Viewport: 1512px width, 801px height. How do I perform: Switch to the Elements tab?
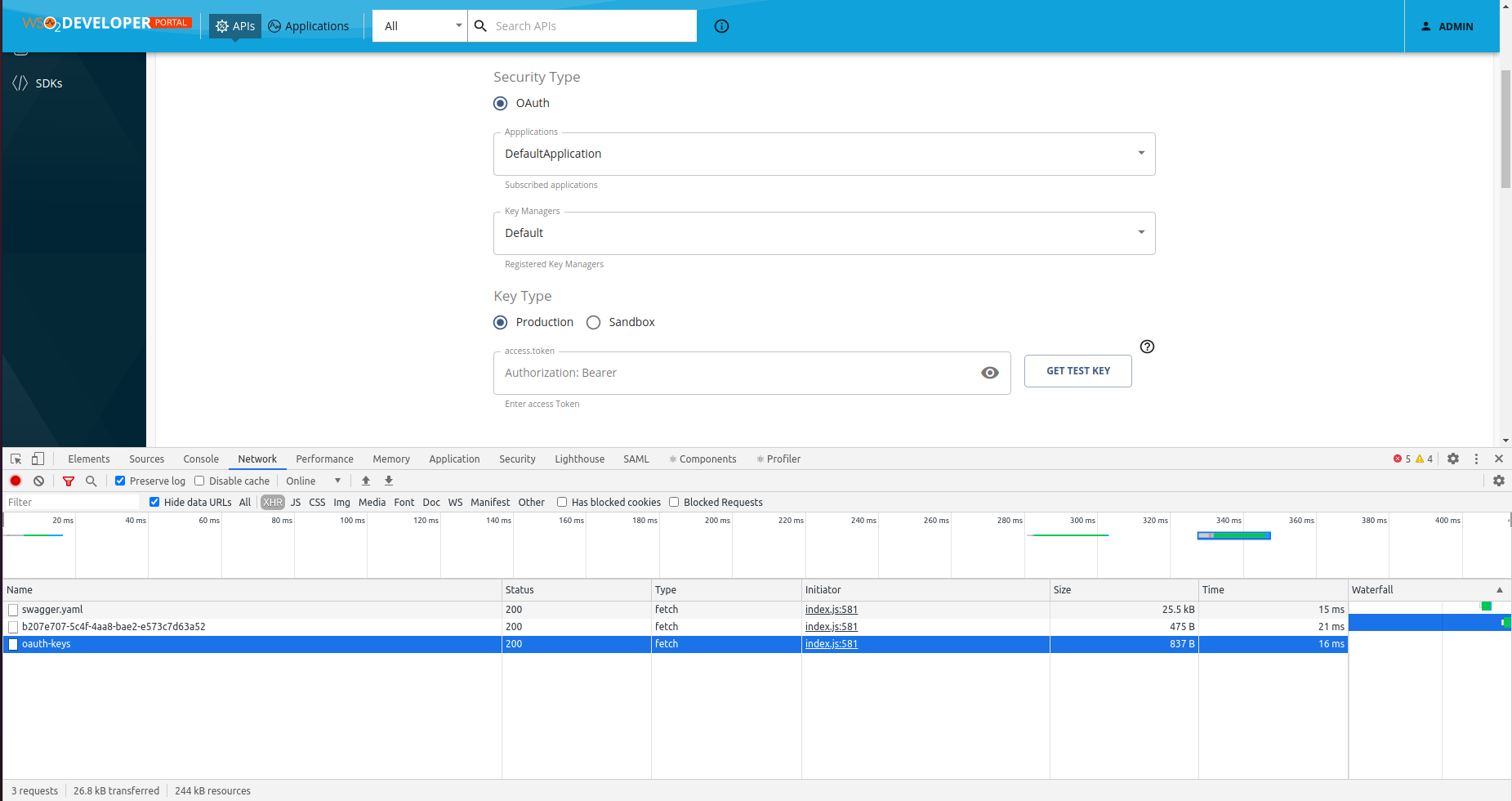pyautogui.click(x=89, y=459)
